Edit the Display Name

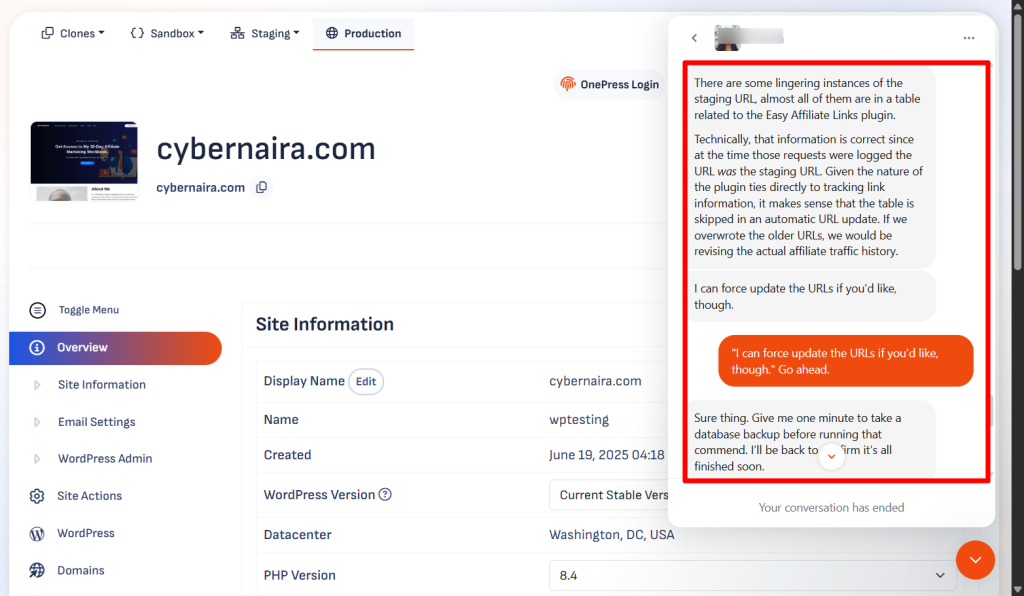click(366, 381)
